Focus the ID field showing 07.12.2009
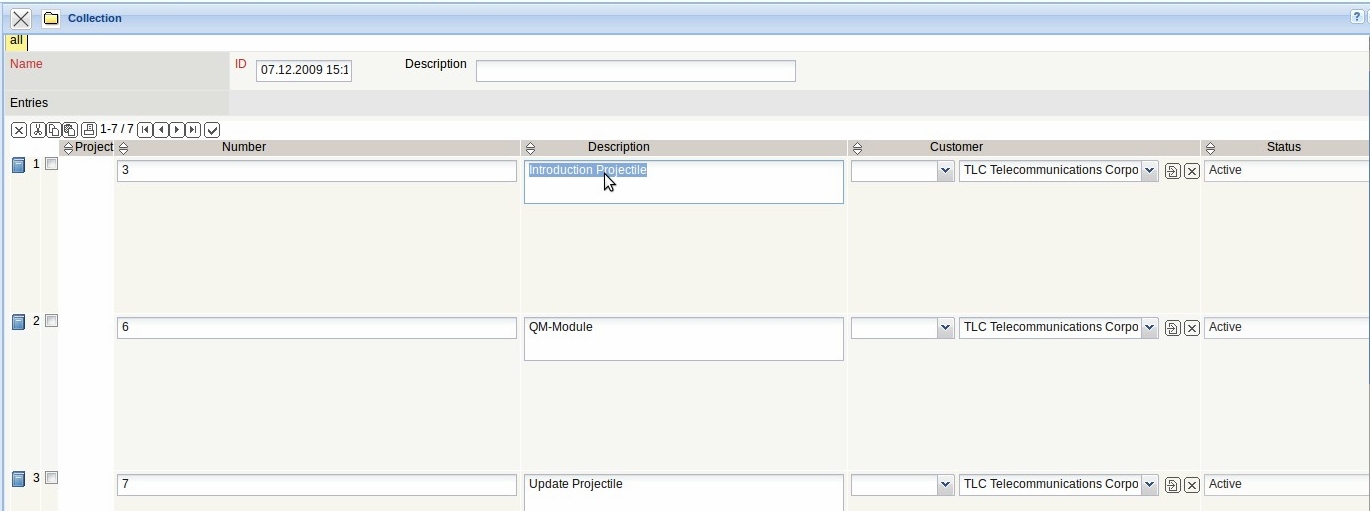The width and height of the screenshot is (1370, 511). pos(304,70)
